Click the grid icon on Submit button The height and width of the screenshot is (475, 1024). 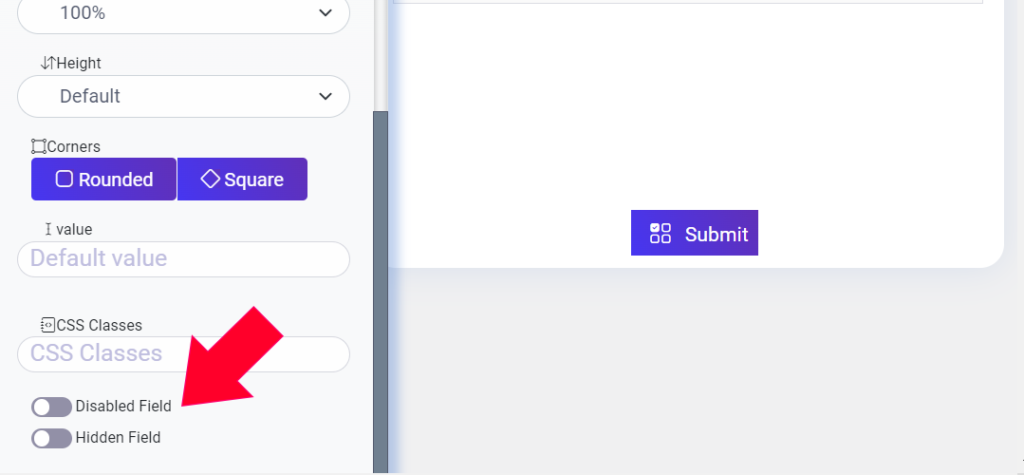click(x=660, y=233)
